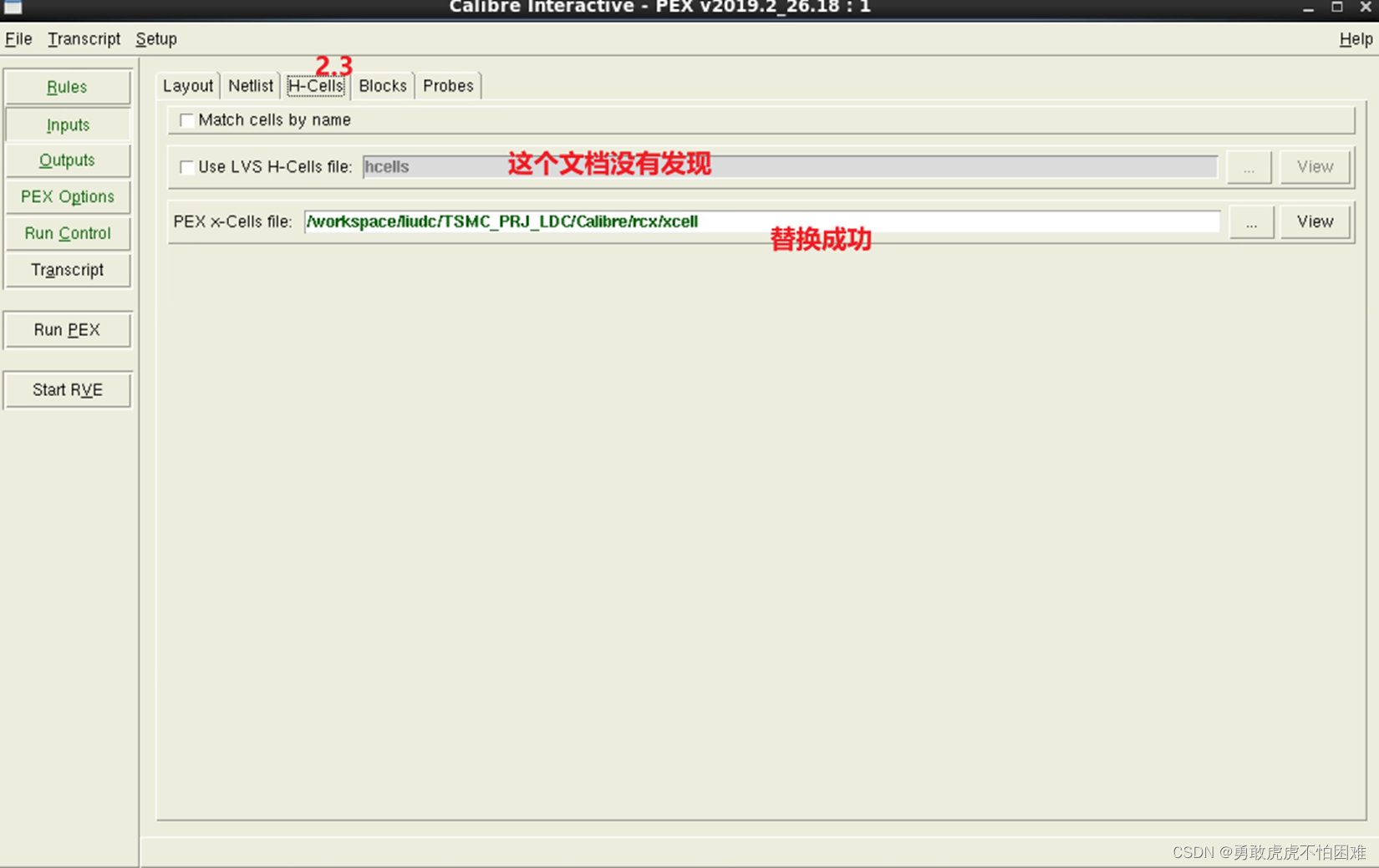Switch to the Blocks tab
This screenshot has width=1379, height=868.
pos(383,86)
